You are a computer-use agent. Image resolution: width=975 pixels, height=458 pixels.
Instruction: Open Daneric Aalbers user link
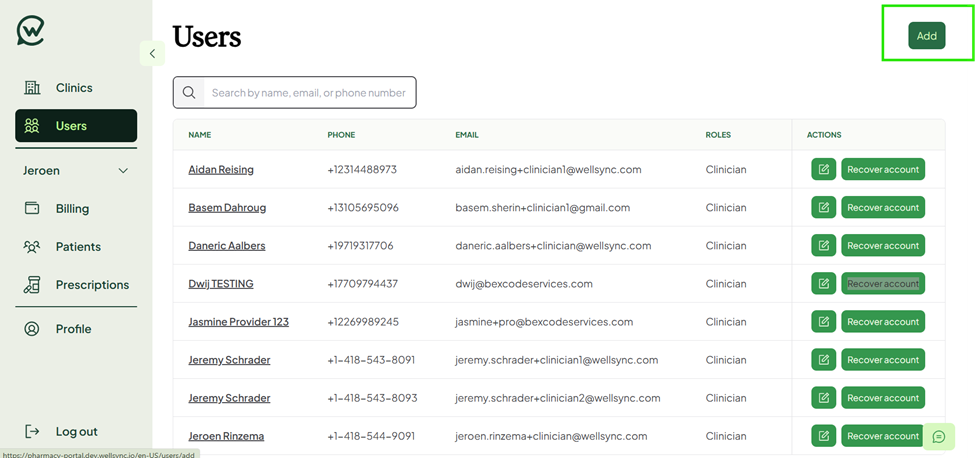(227, 245)
